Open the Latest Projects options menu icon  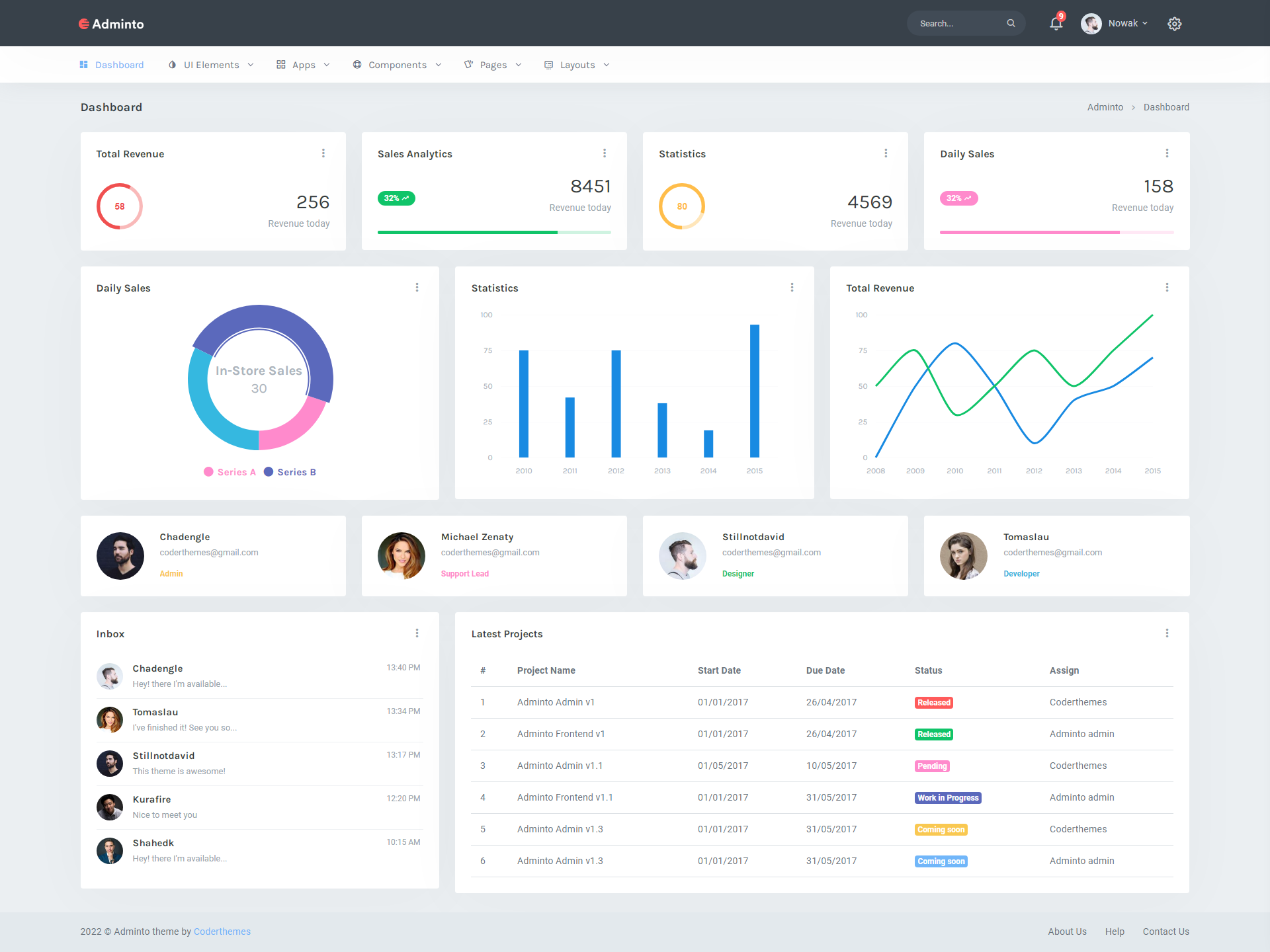point(1167,633)
